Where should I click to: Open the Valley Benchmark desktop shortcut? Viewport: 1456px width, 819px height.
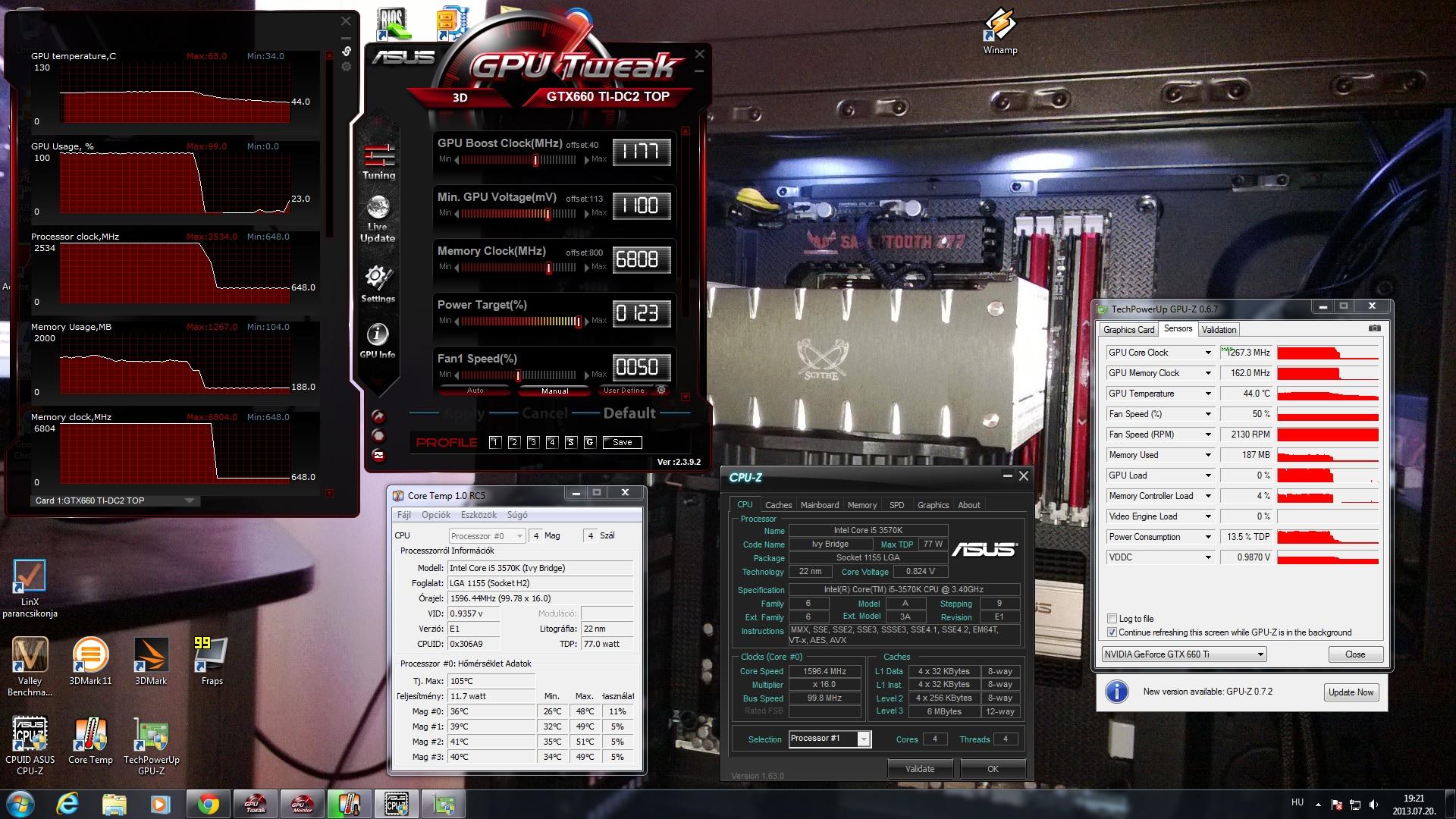click(x=30, y=666)
